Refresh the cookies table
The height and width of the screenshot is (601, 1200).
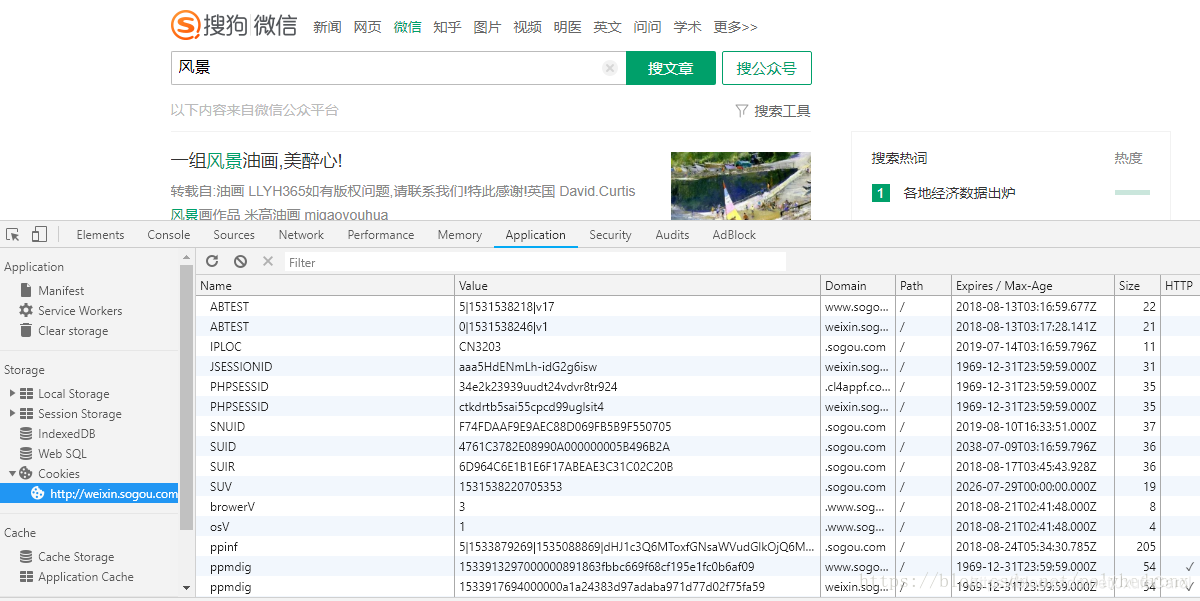click(x=212, y=262)
